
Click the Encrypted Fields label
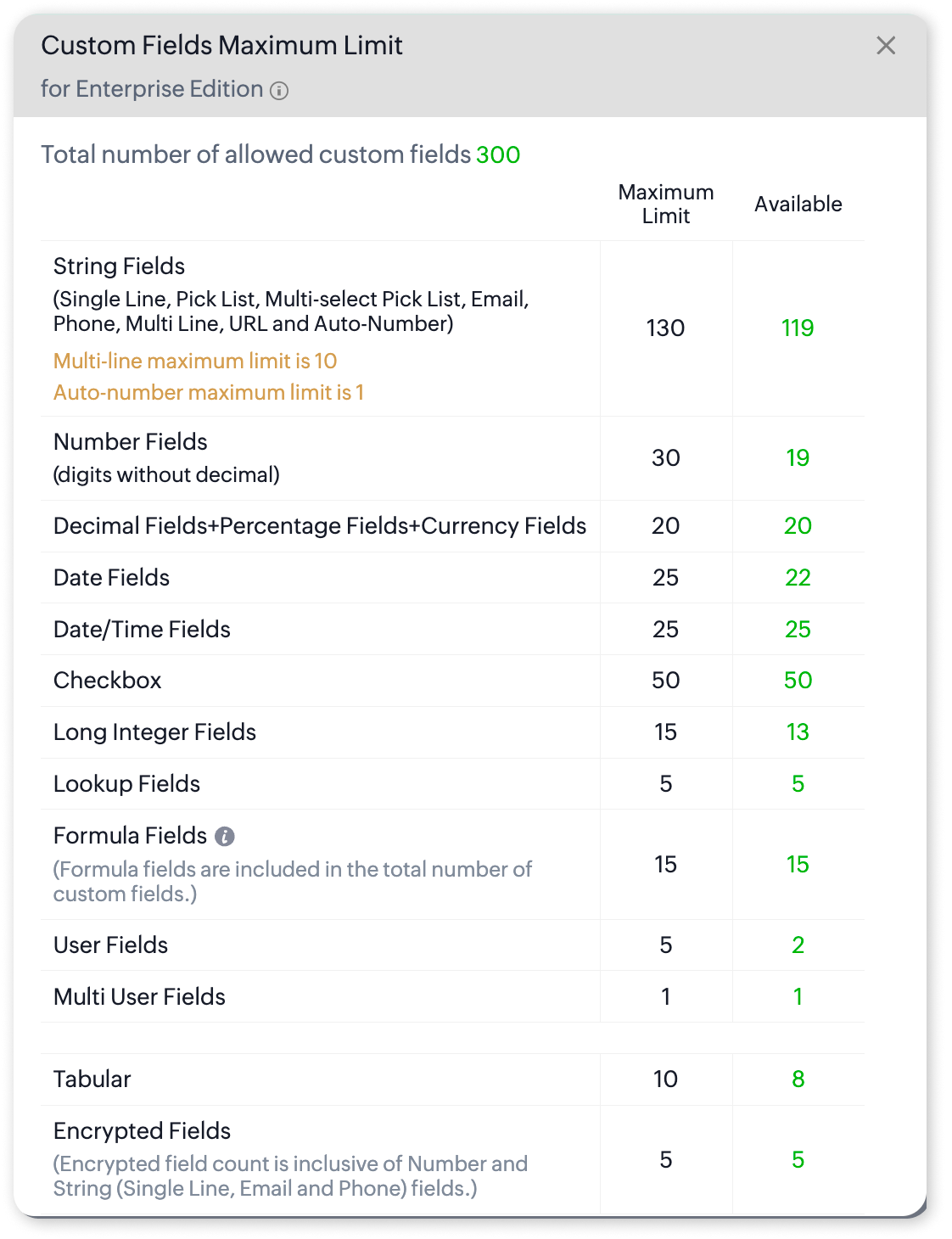click(143, 1131)
